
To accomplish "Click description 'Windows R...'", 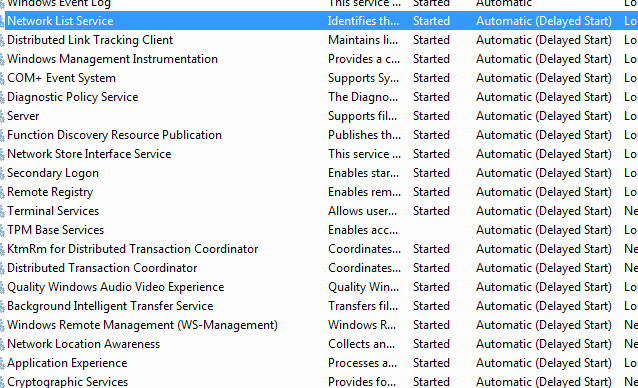I will (362, 325).
